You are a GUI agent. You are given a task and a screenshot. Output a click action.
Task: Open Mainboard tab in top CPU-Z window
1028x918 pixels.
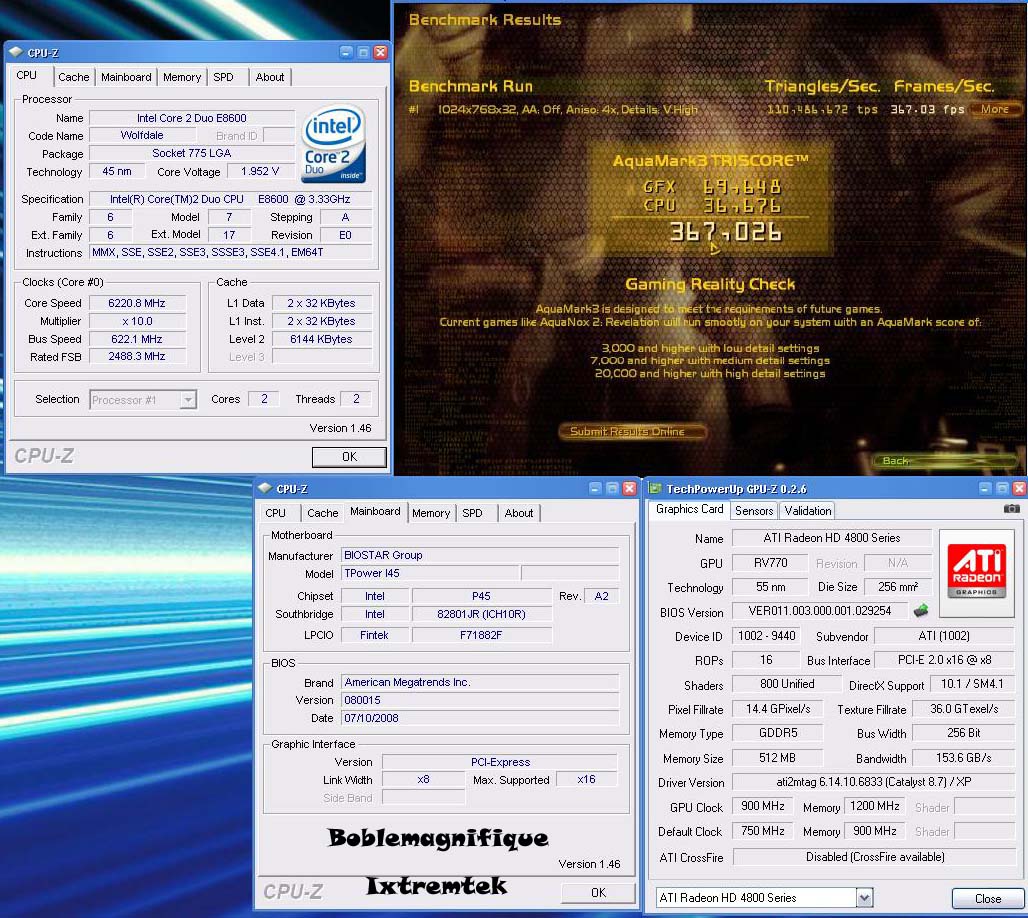(126, 77)
